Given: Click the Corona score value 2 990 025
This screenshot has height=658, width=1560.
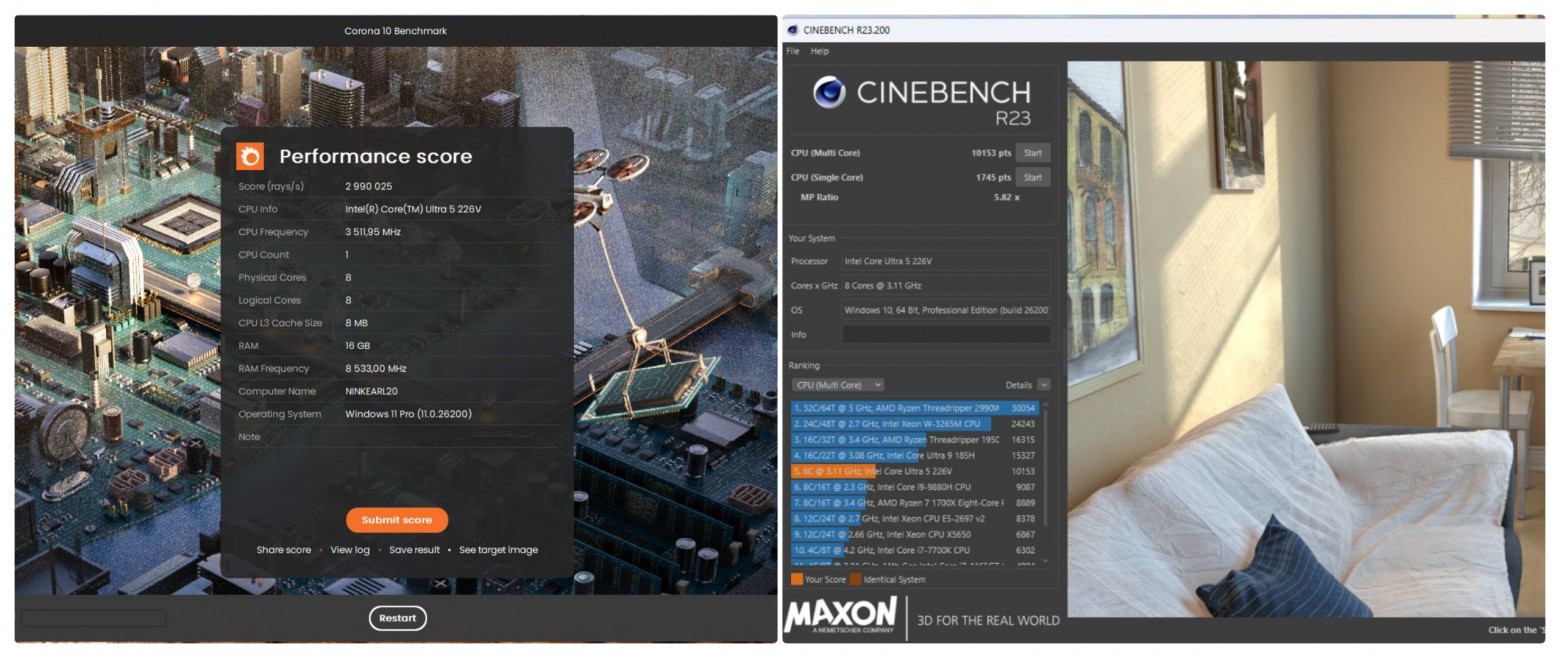Looking at the screenshot, I should (369, 187).
